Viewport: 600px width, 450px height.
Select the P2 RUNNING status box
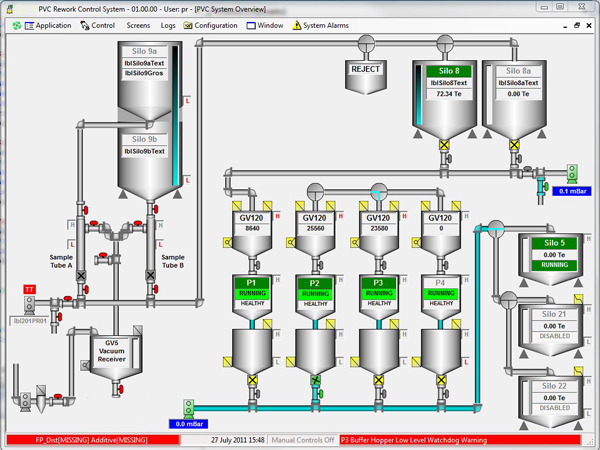point(315,294)
